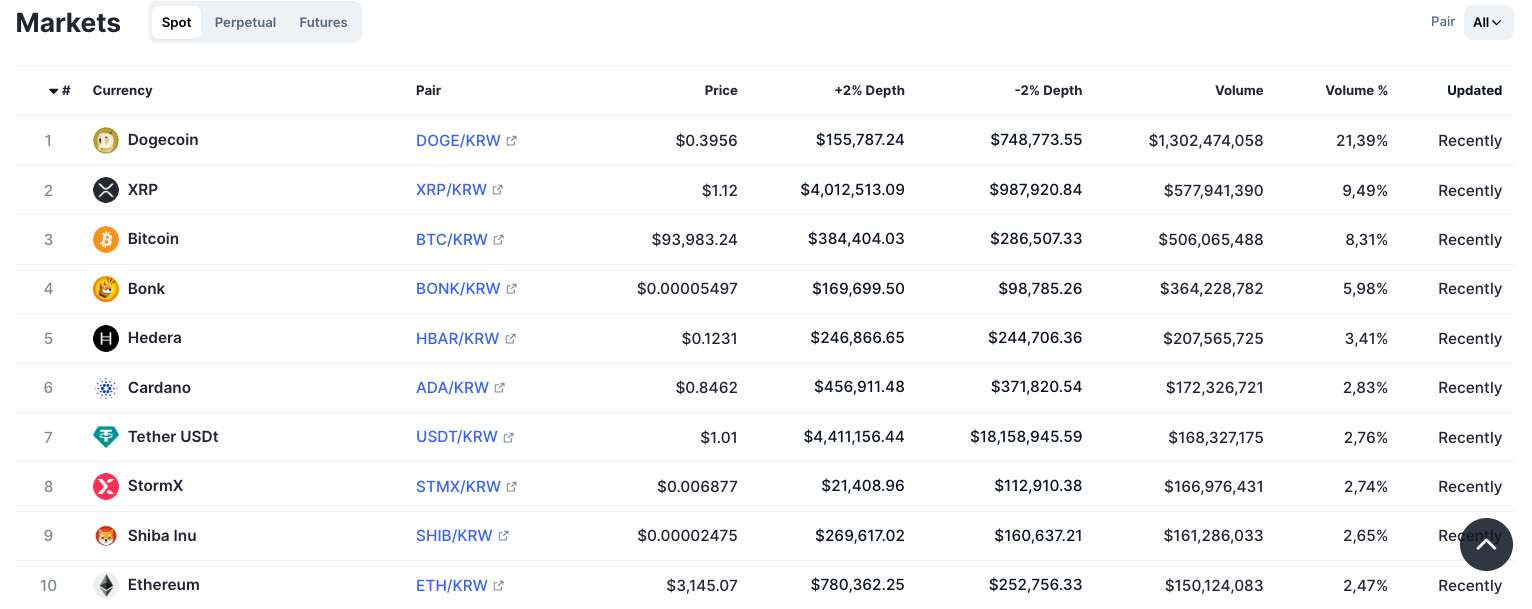Viewport: 1532px width, 609px height.
Task: Click the orange Bitcoin logo icon
Action: tap(106, 239)
